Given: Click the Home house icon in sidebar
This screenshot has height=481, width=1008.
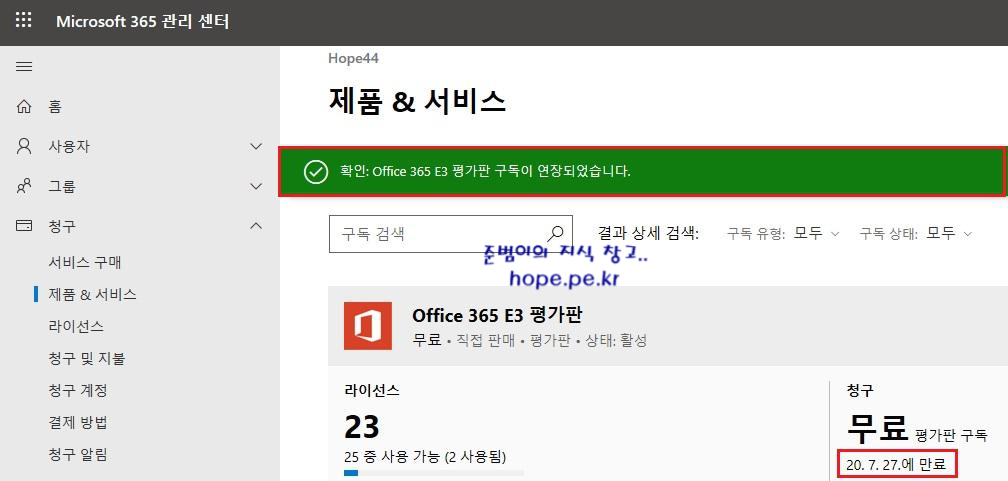Looking at the screenshot, I should [24, 107].
